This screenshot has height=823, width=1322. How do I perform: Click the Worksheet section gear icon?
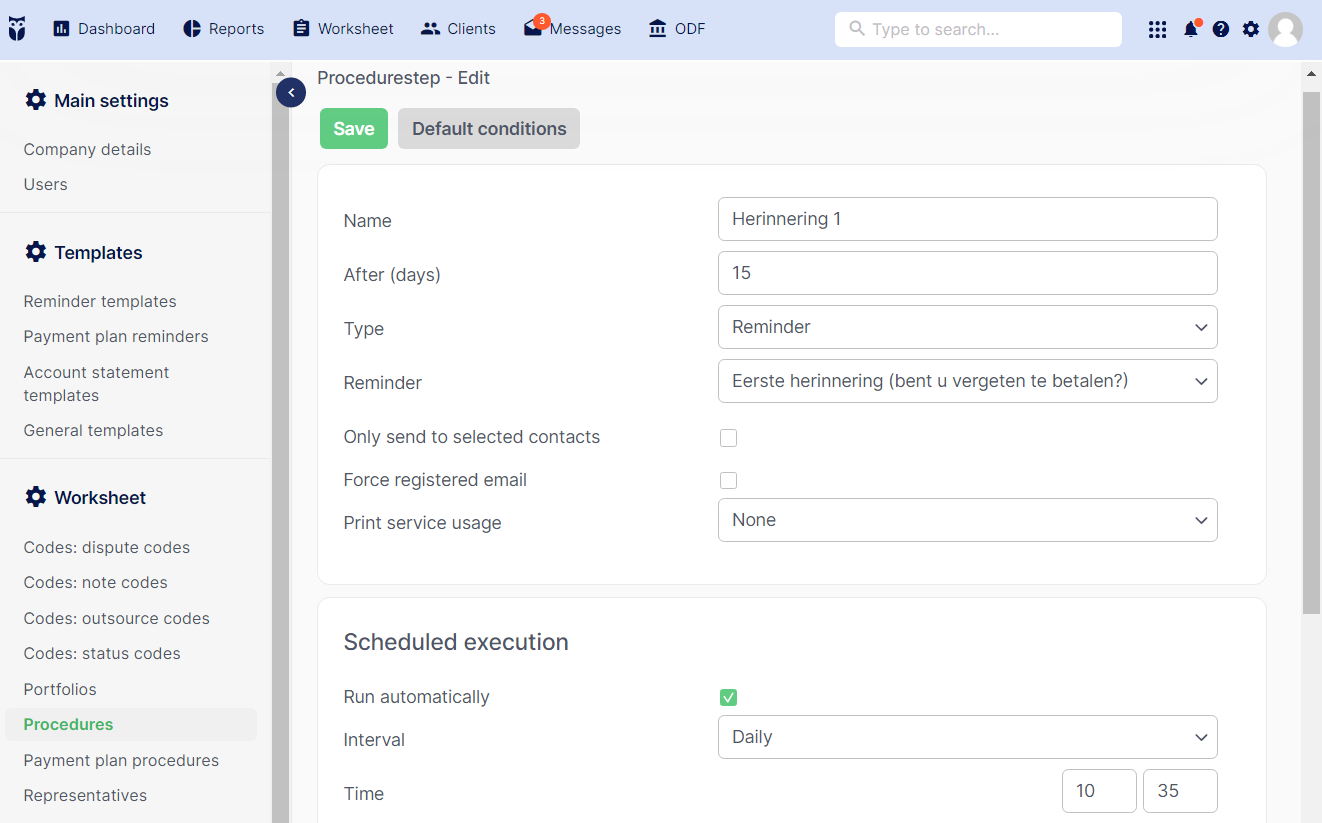pyautogui.click(x=36, y=497)
